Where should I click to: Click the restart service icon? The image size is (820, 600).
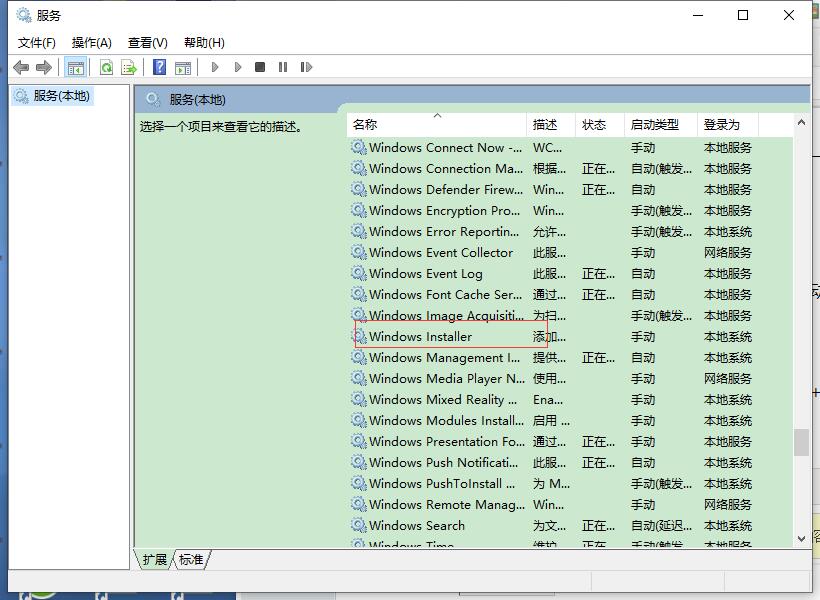(306, 67)
